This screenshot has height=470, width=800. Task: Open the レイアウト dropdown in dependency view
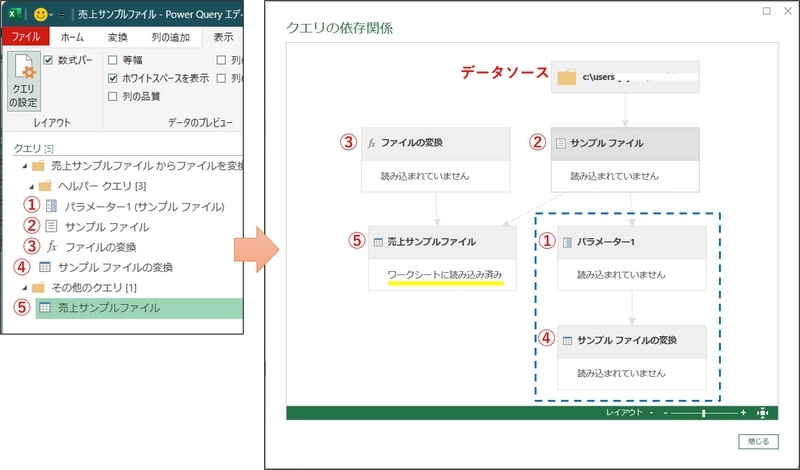tap(630, 412)
